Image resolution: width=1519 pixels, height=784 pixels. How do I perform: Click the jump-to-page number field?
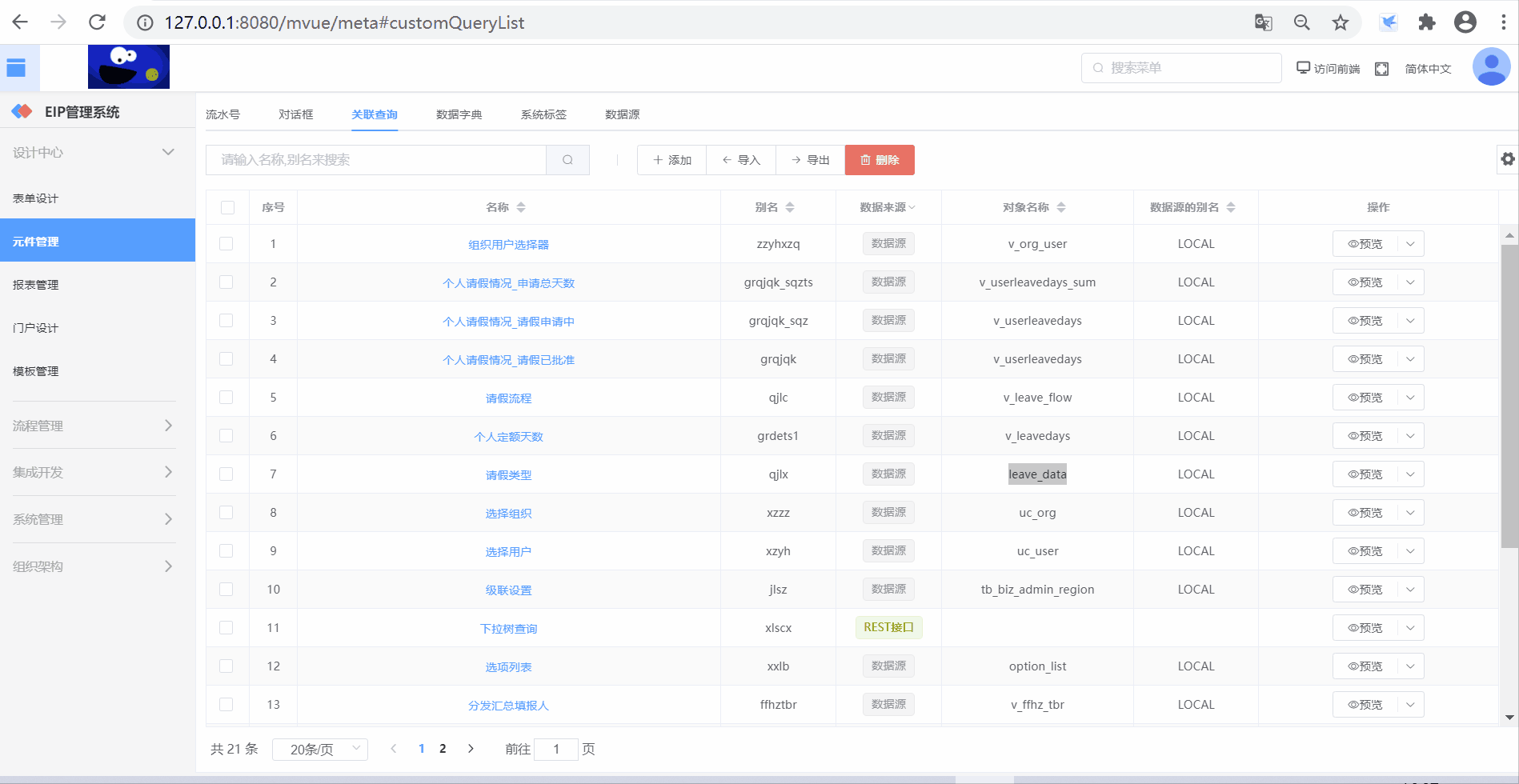click(556, 749)
